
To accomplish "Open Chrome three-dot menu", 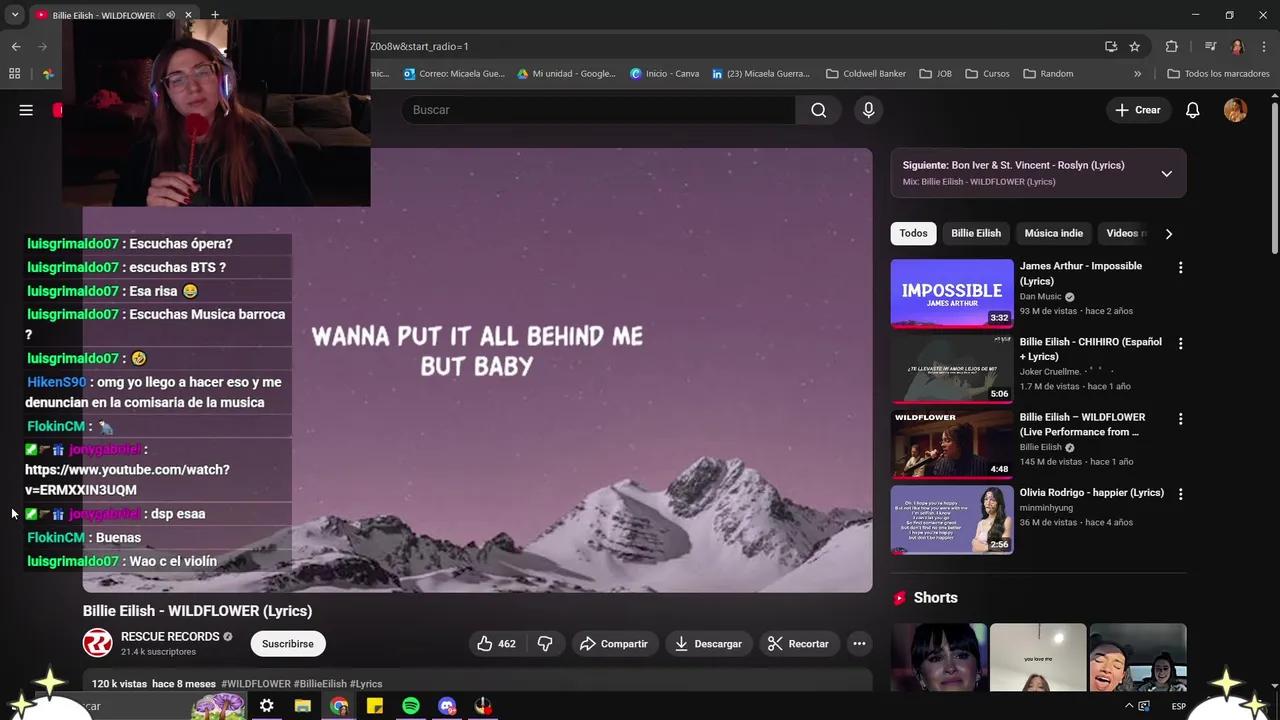I will point(1264,46).
